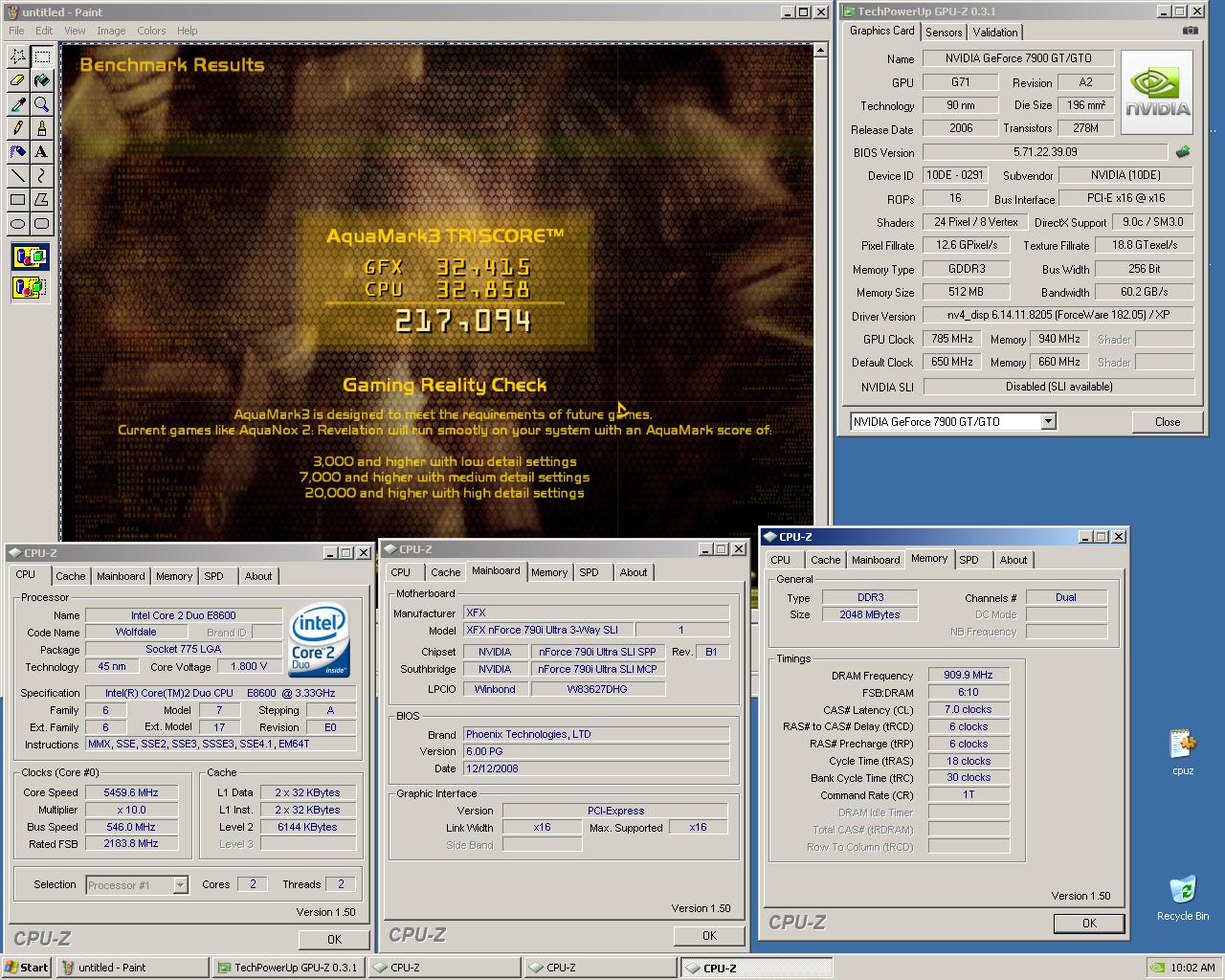The image size is (1225, 980).
Task: Click the DRAM Frequency 909.9 MHz value
Action: 969,675
